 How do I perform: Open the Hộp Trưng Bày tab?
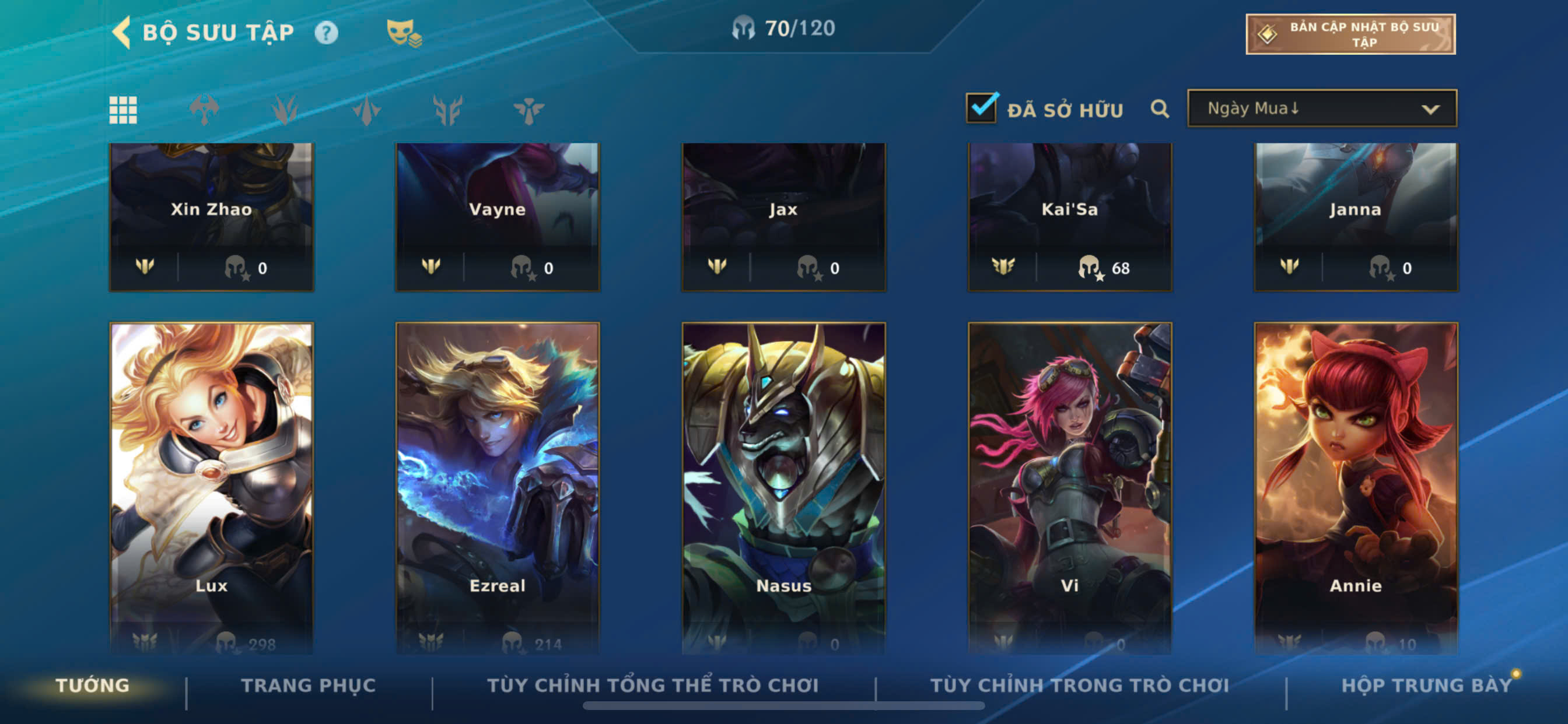(x=1426, y=686)
